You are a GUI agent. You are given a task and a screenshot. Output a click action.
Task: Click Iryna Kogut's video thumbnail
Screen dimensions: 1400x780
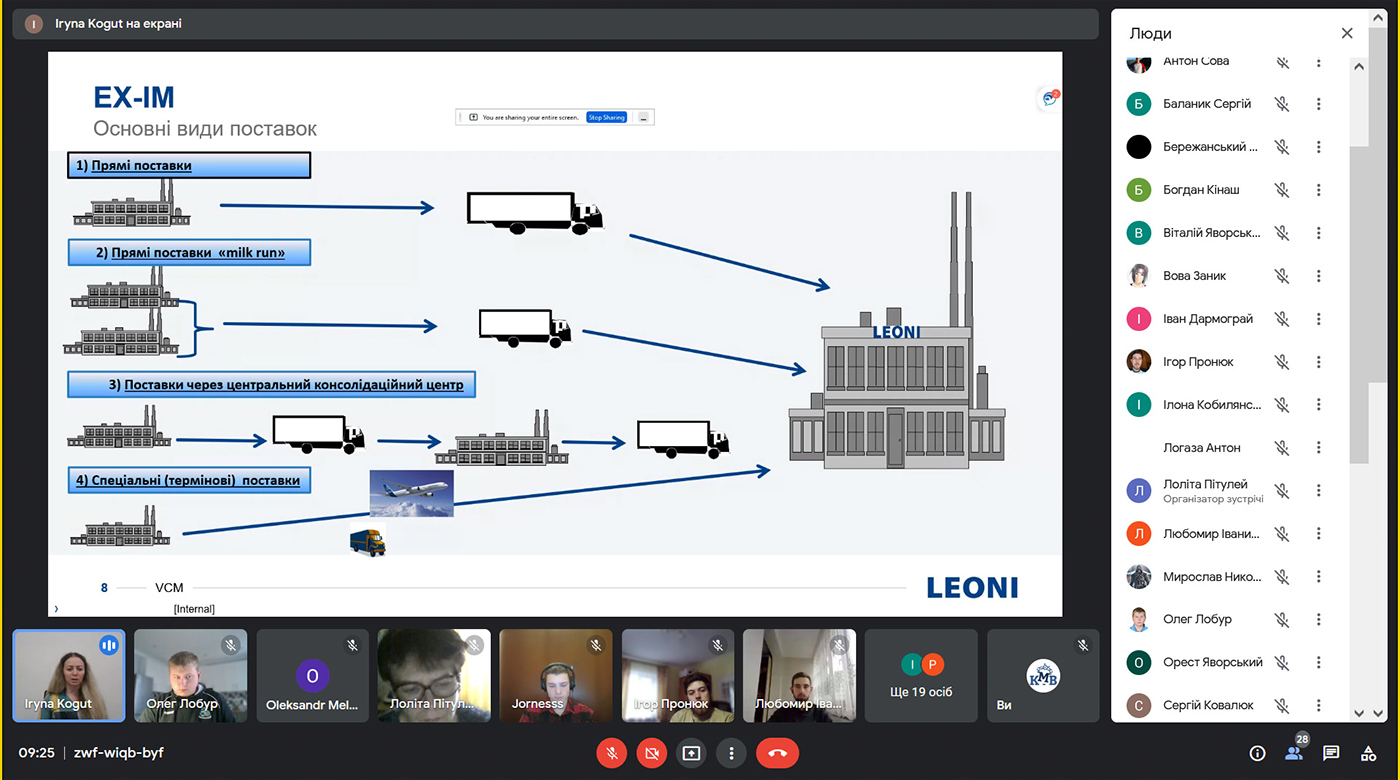(x=69, y=676)
